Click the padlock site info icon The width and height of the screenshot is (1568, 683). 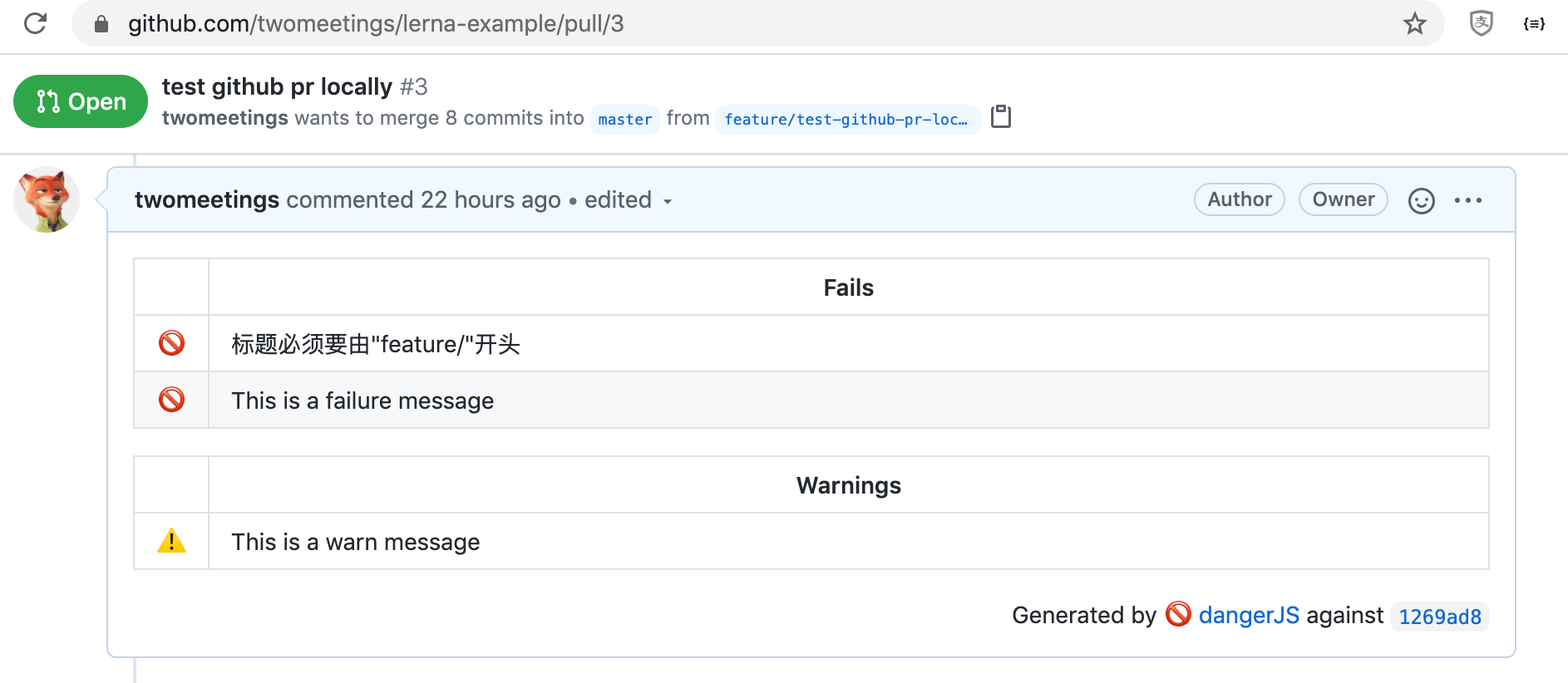[x=101, y=24]
